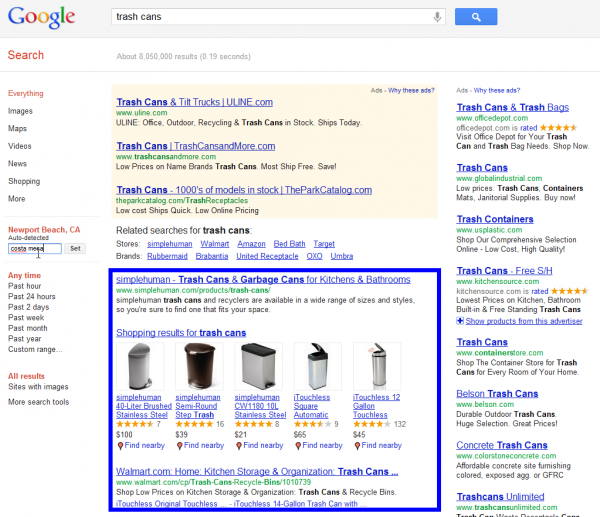Filter results by Past hour

pyautogui.click(x=24, y=286)
